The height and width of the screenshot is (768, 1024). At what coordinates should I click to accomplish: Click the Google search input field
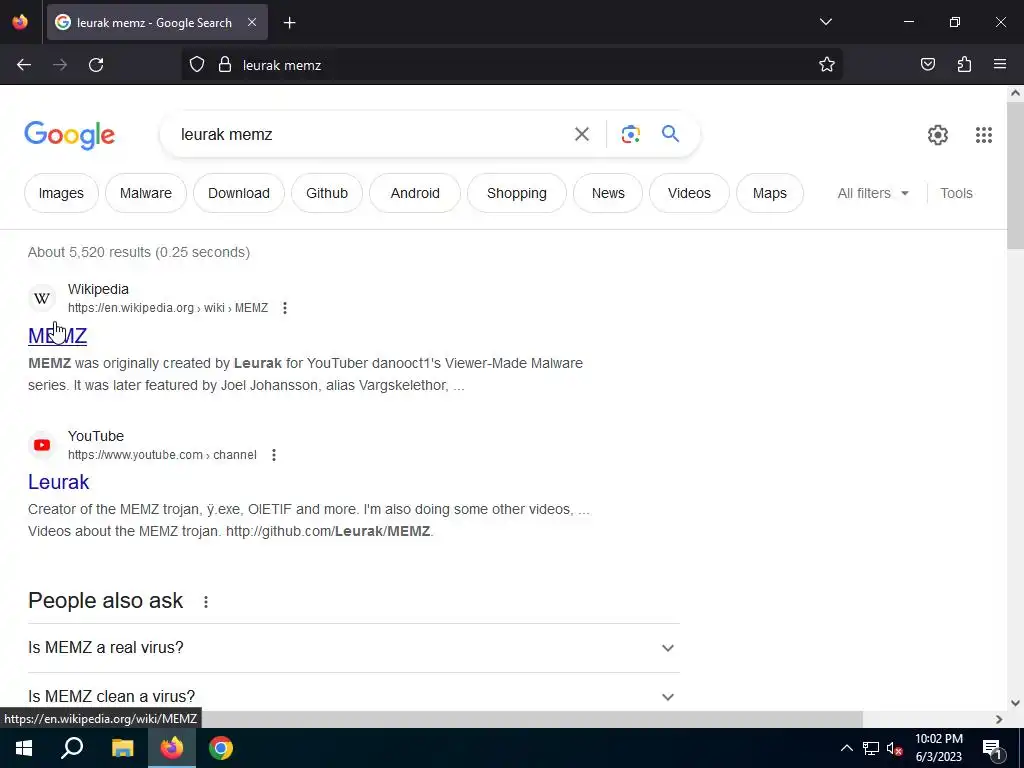366,135
